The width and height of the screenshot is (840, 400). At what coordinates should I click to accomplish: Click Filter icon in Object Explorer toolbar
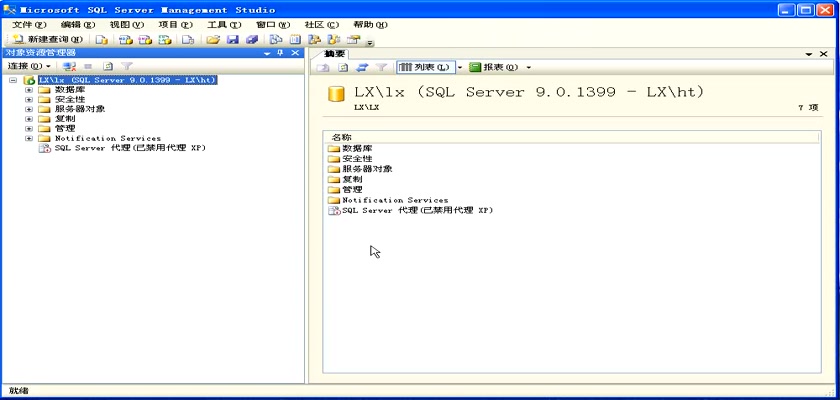pyautogui.click(x=126, y=66)
